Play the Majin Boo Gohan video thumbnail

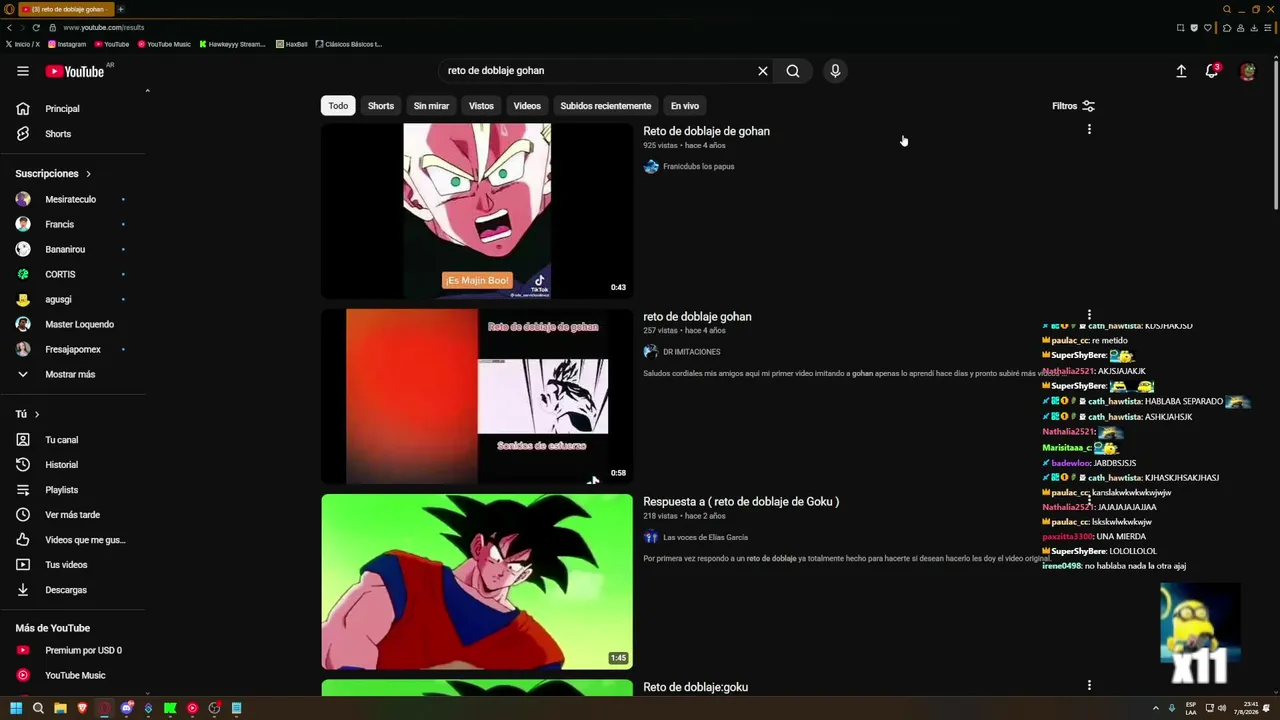pos(477,211)
